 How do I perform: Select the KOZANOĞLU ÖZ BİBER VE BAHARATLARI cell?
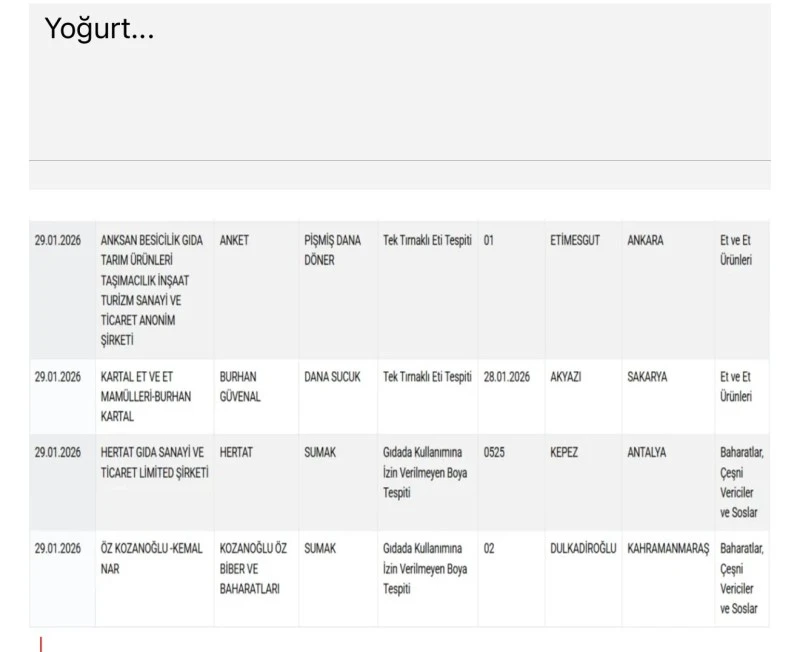(x=254, y=569)
